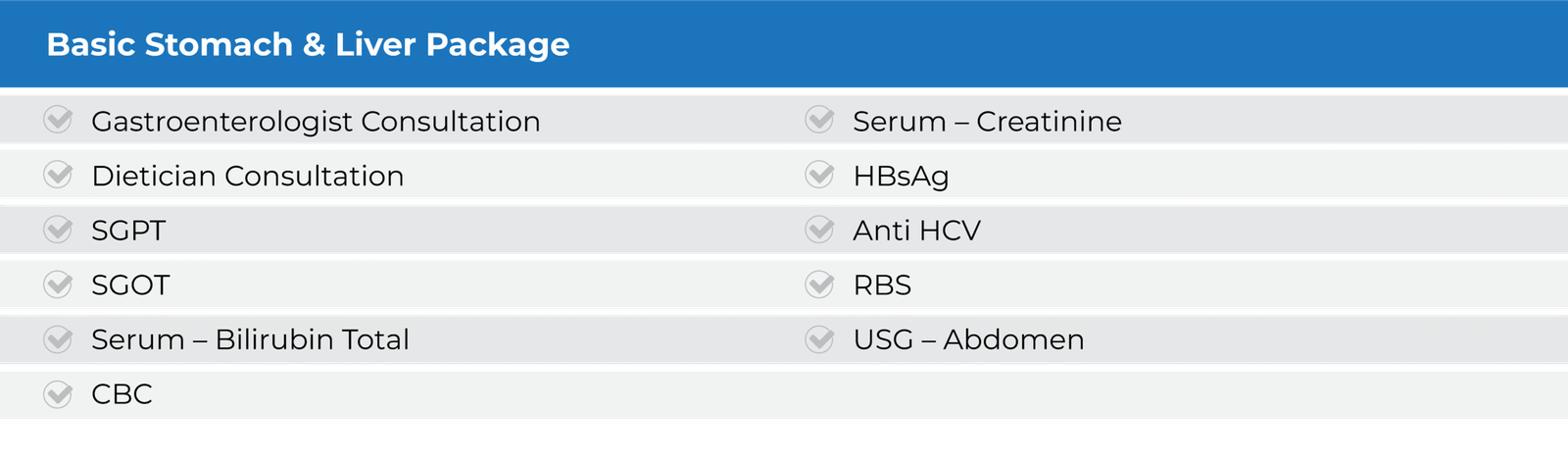Click the Gastroenterologist Consultation text
The width and height of the screenshot is (1568, 466).
(x=316, y=122)
